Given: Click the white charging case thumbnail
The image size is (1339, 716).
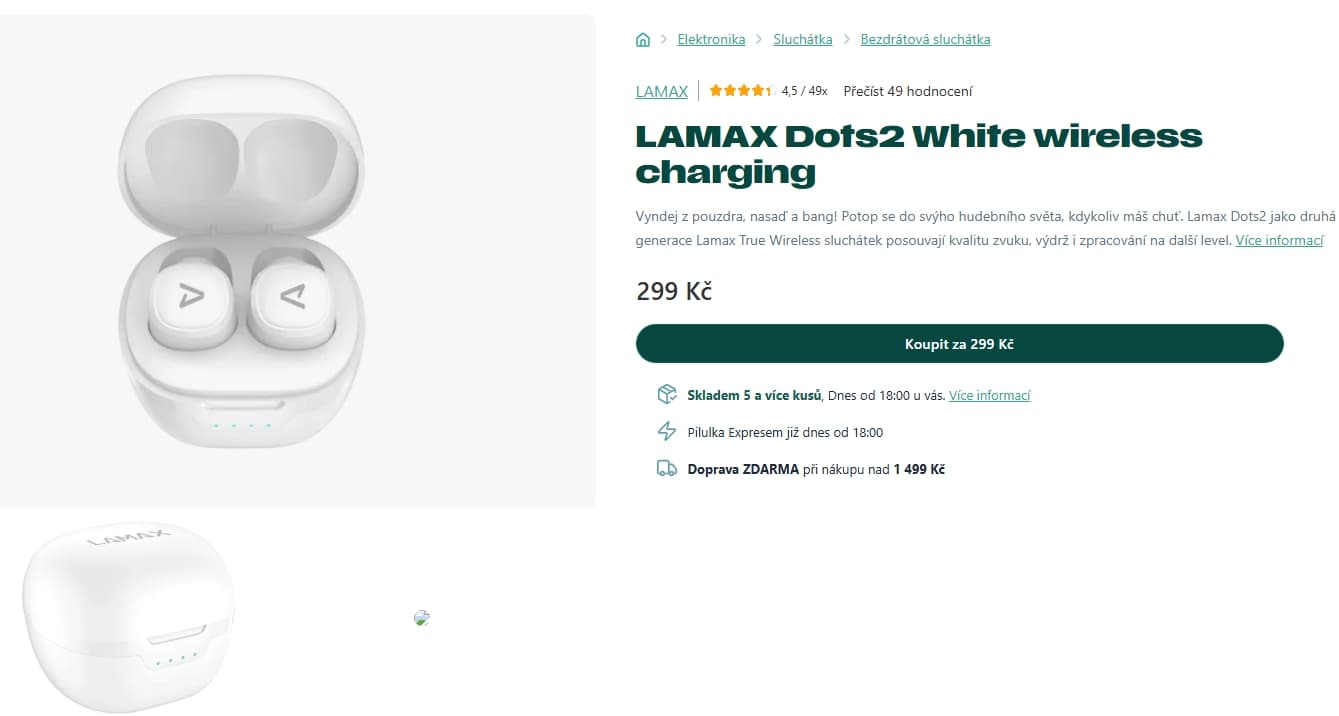Looking at the screenshot, I should click(127, 617).
